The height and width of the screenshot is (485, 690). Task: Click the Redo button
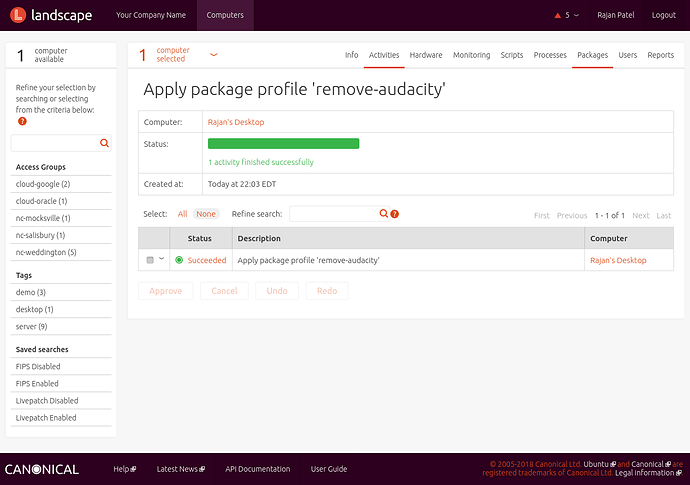[x=327, y=291]
